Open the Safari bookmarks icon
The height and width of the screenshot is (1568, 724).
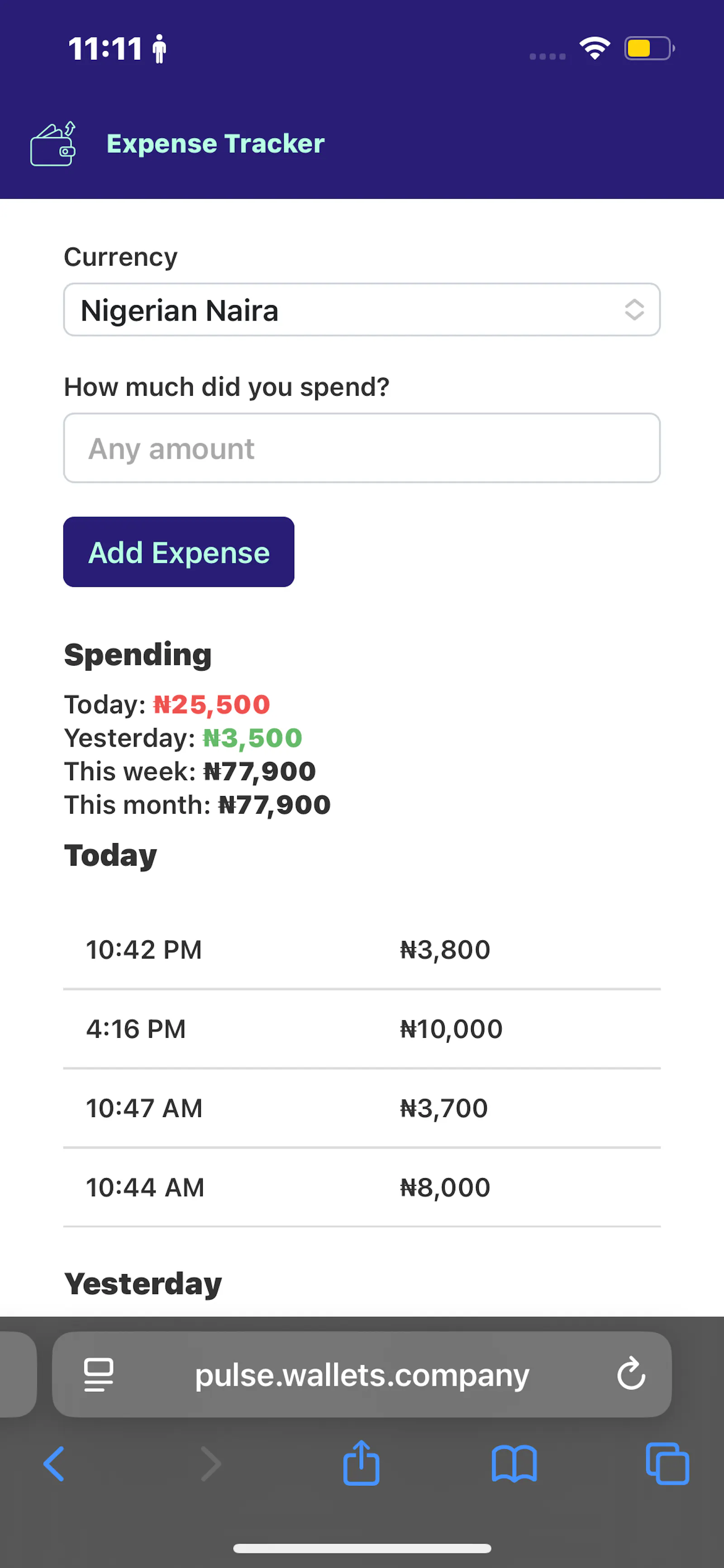click(x=514, y=1464)
